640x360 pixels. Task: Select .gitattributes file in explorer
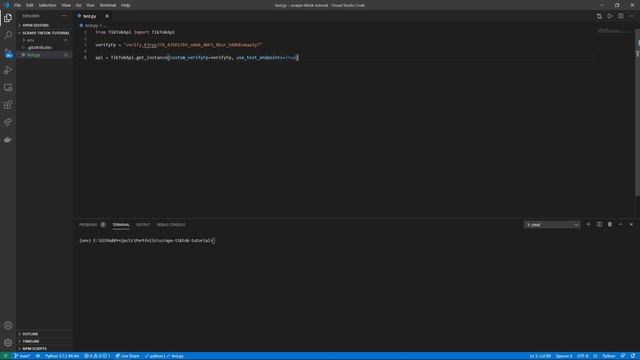[44, 47]
